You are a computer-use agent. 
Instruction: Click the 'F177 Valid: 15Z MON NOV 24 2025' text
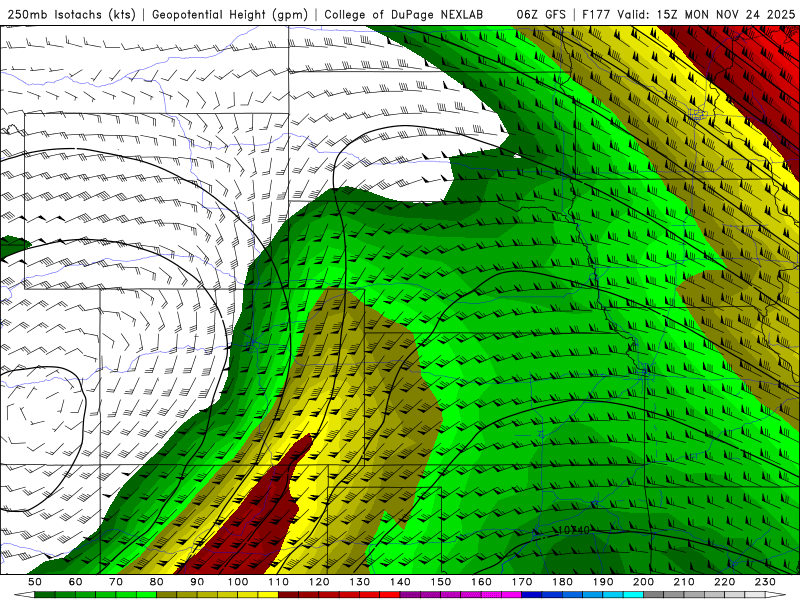point(688,14)
